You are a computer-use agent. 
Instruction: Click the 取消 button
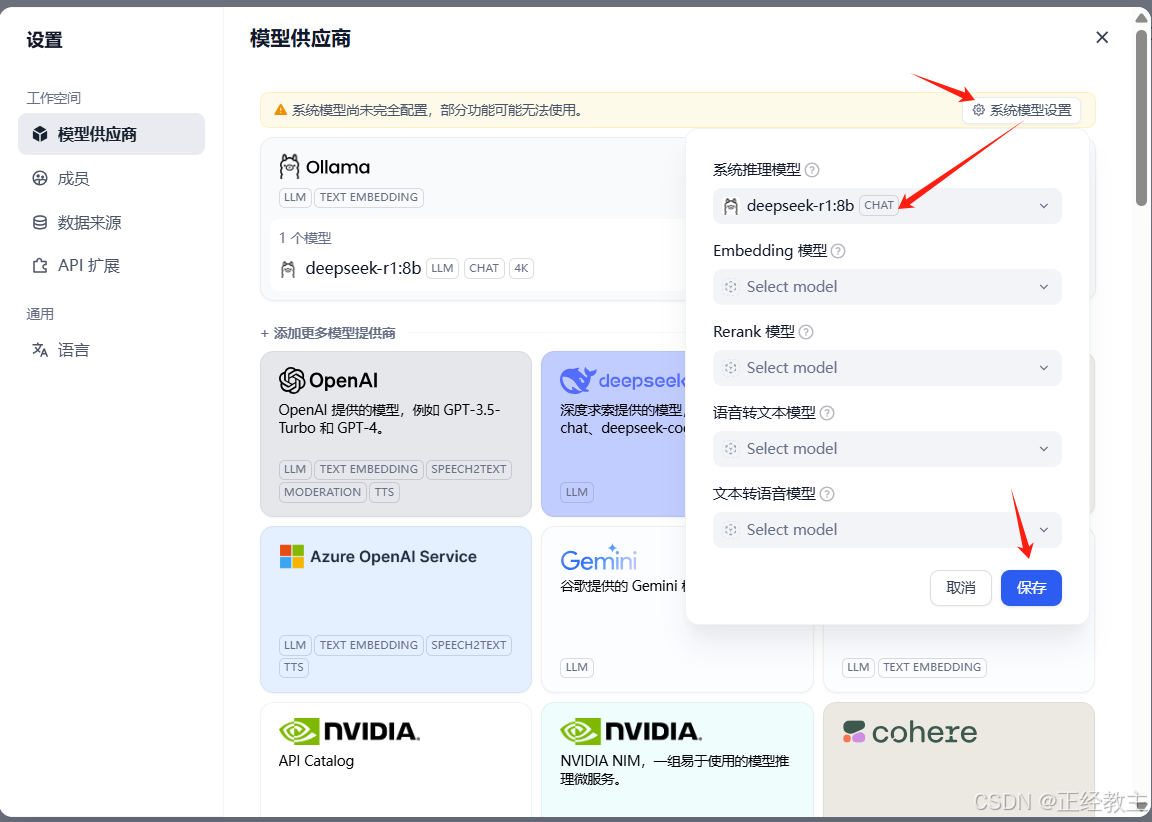960,588
